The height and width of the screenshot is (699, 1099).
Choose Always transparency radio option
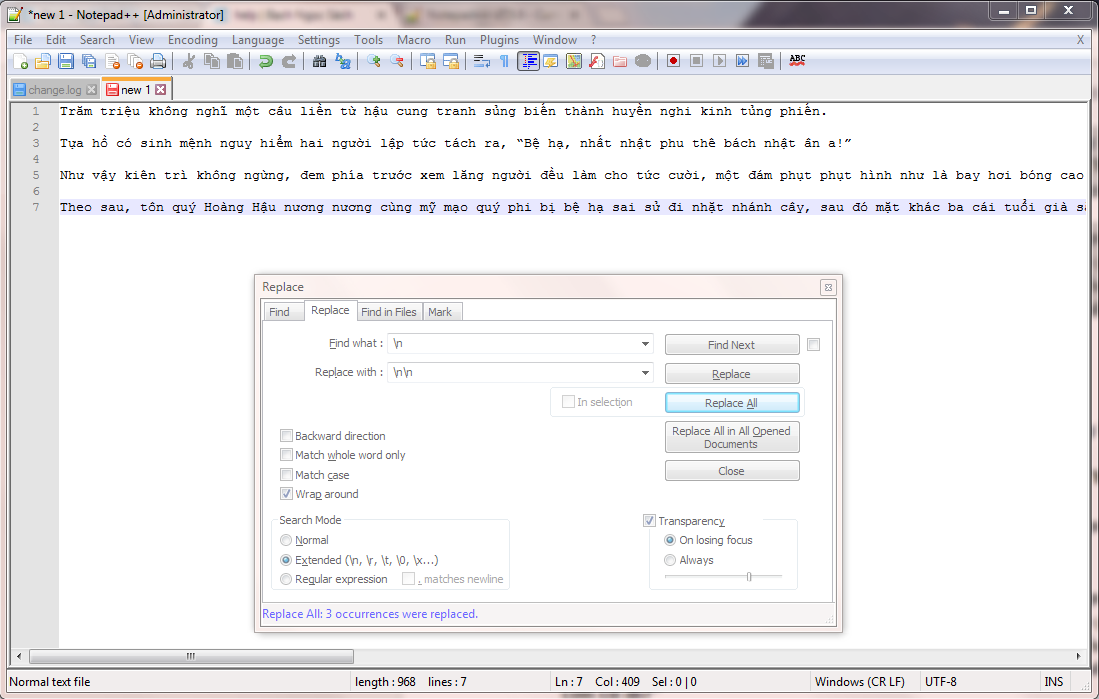coord(671,560)
